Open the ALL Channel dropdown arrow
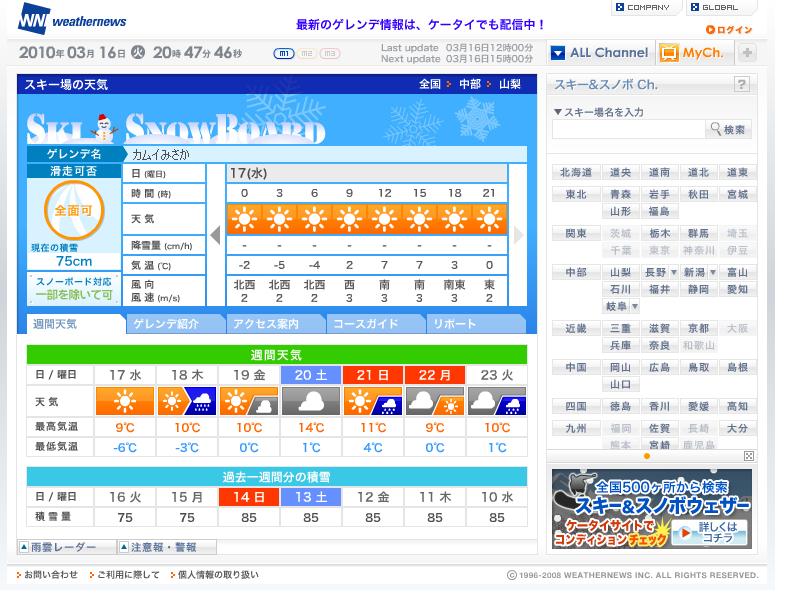Image resolution: width=800 pixels, height=600 pixels. coord(558,53)
